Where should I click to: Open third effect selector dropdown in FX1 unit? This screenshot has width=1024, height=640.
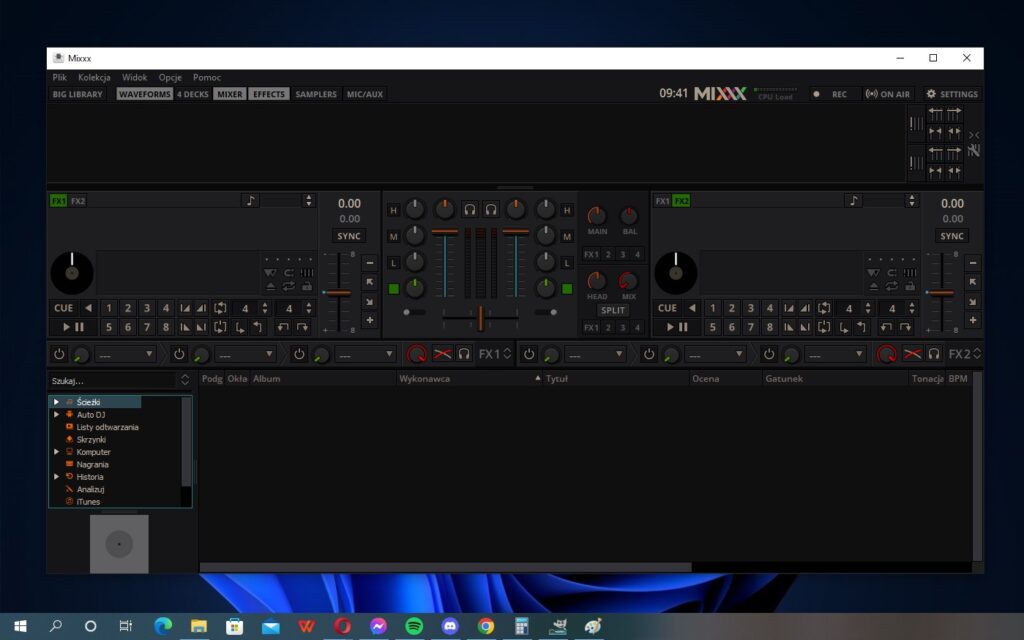click(365, 354)
